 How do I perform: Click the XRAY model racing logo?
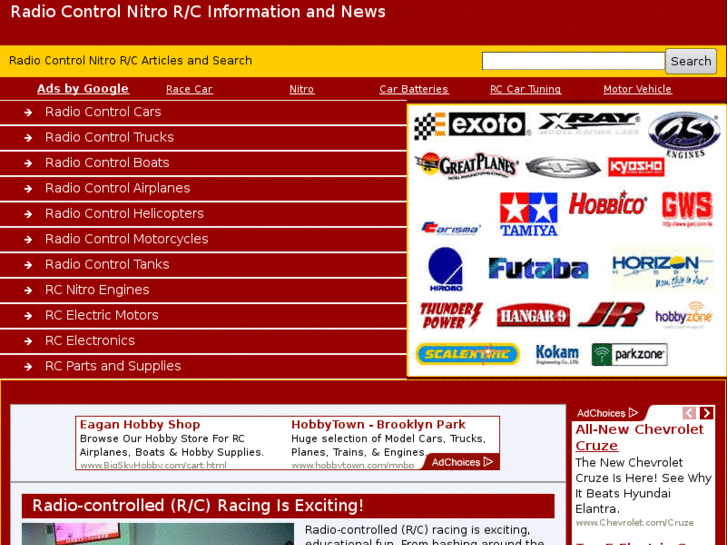tap(588, 123)
